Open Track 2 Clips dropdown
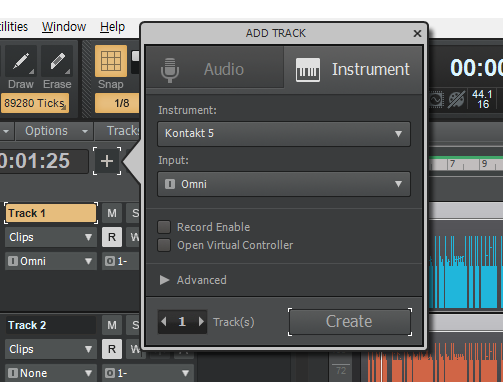The height and width of the screenshot is (382, 503). click(51, 349)
